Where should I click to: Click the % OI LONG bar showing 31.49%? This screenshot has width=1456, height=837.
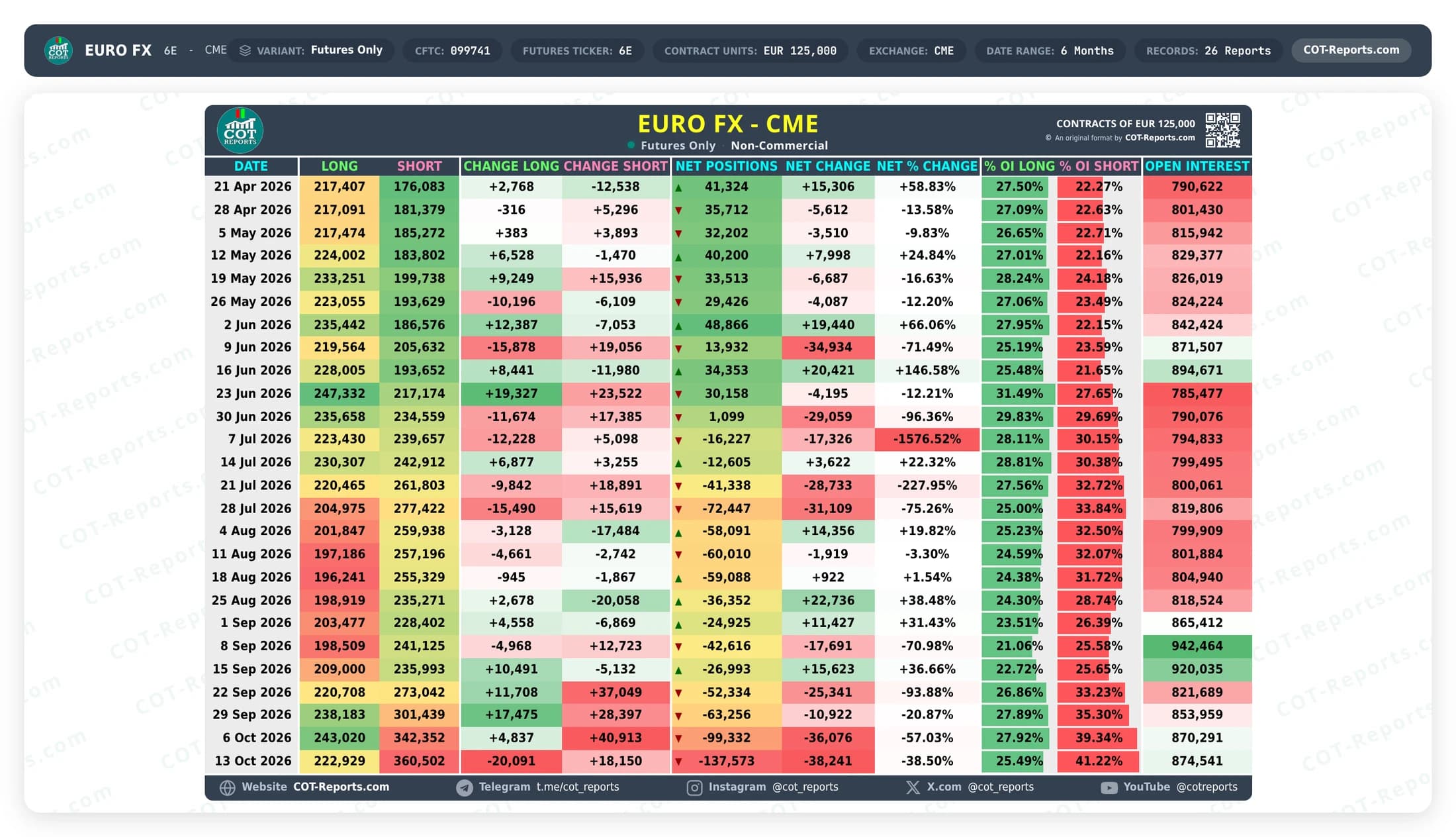tap(1019, 393)
